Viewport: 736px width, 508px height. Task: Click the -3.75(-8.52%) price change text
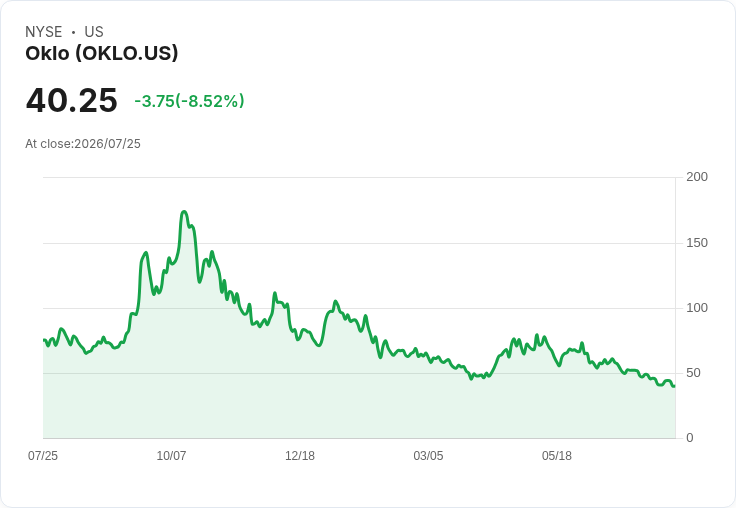pos(189,101)
